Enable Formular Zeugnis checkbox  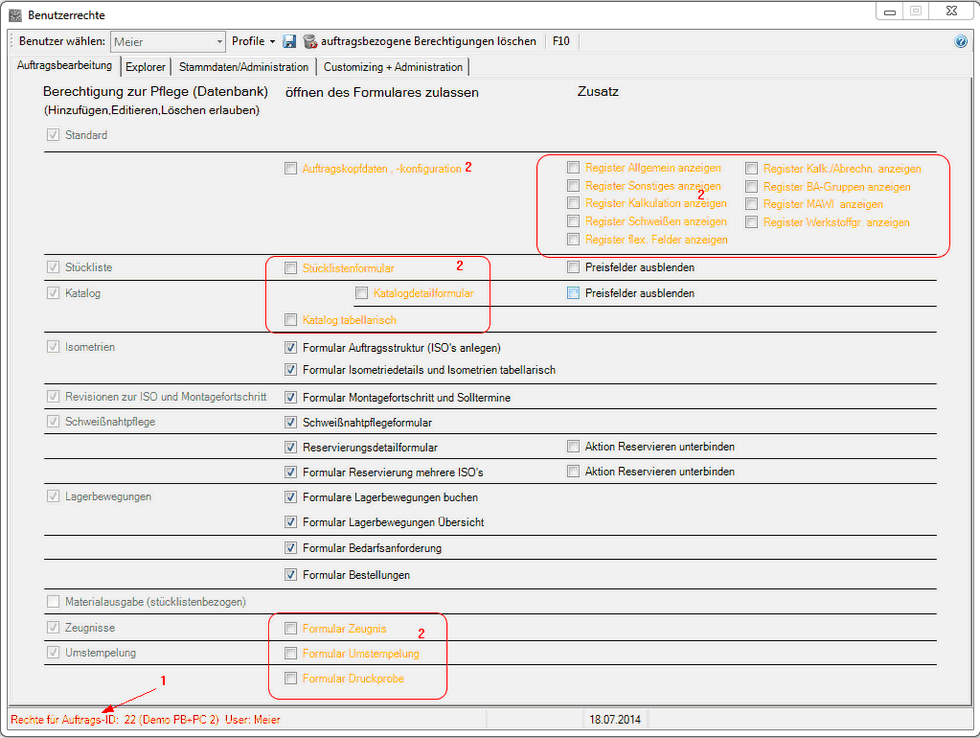click(291, 629)
